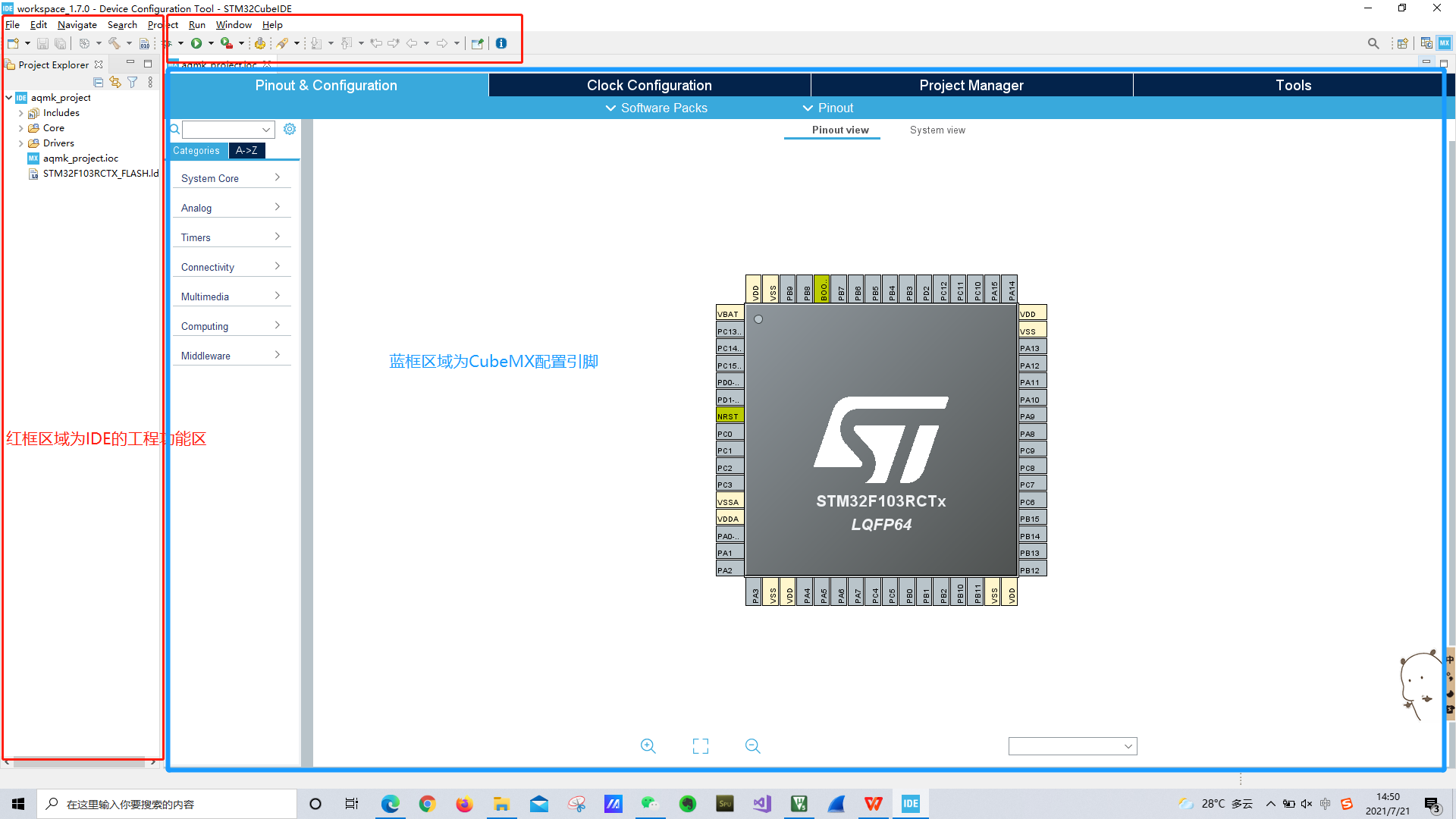Viewport: 1456px width, 819px height.
Task: Start debugging with the bug icon
Action: click(x=168, y=43)
